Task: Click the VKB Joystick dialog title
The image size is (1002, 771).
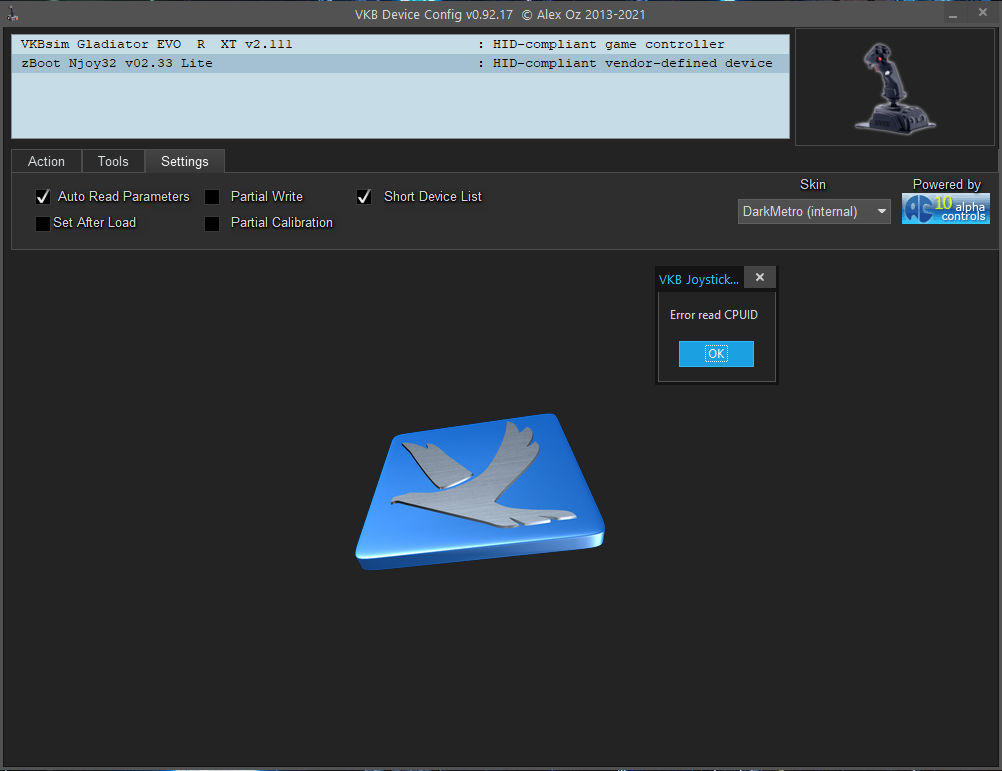Action: 698,280
